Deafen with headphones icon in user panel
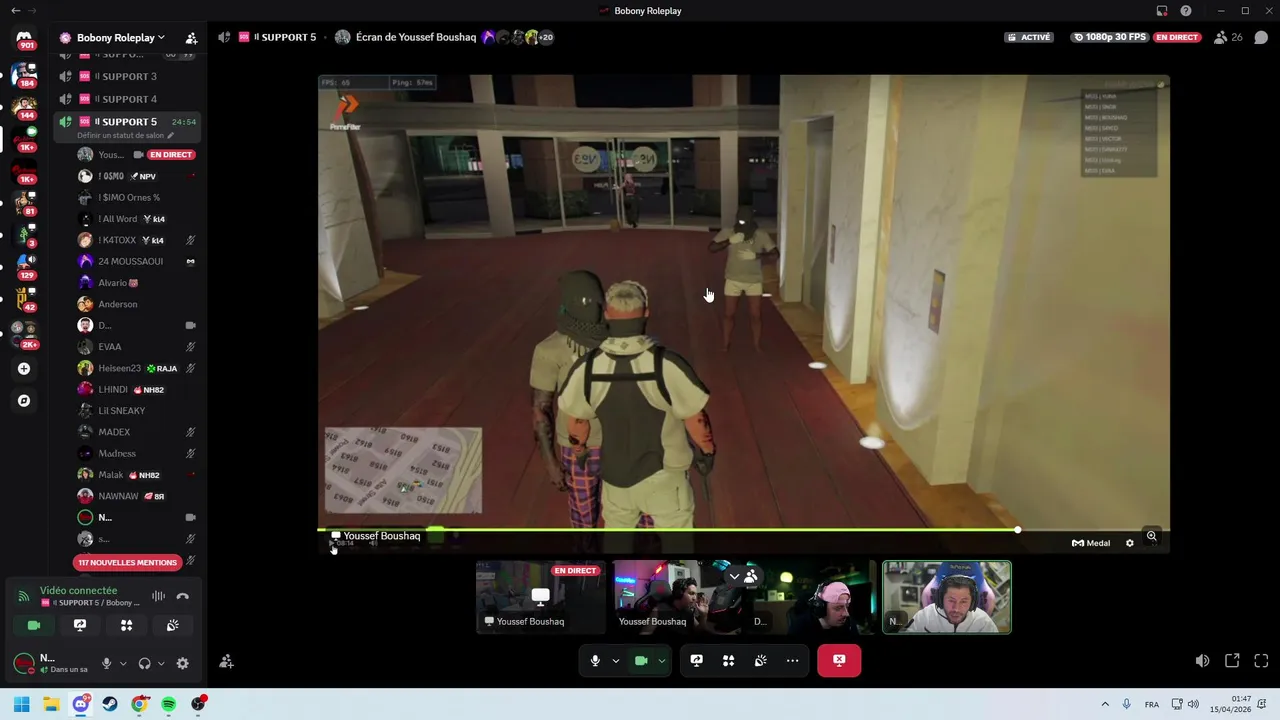 [x=144, y=663]
